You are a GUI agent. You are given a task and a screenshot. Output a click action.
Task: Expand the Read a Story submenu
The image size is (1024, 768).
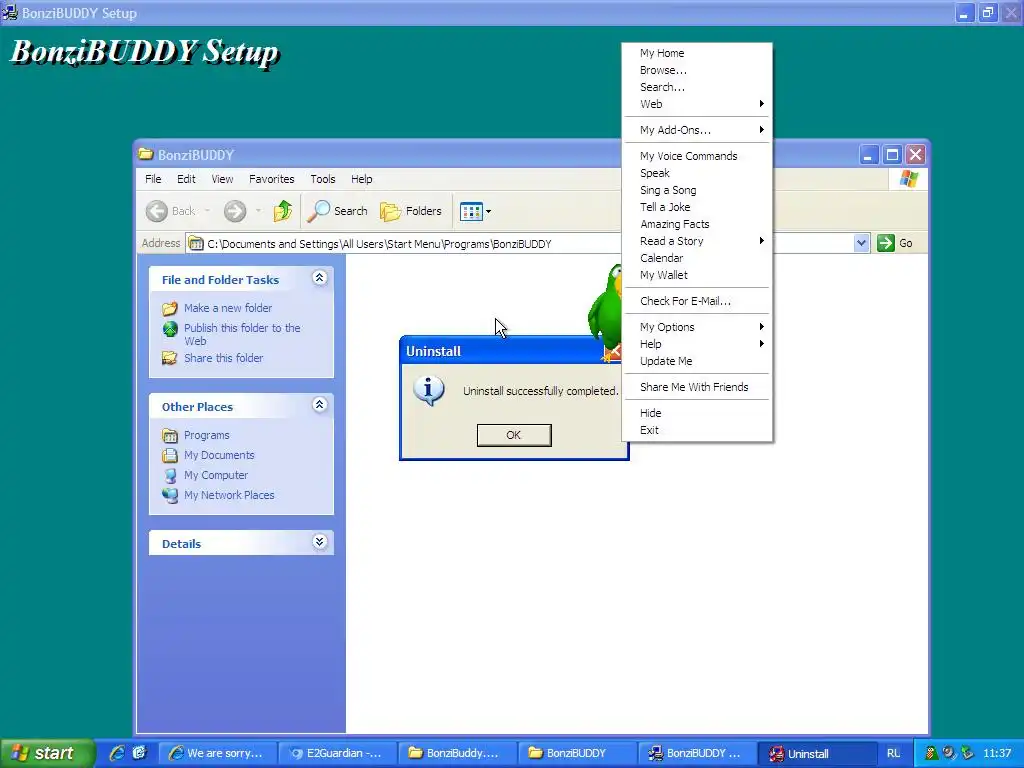(x=697, y=241)
